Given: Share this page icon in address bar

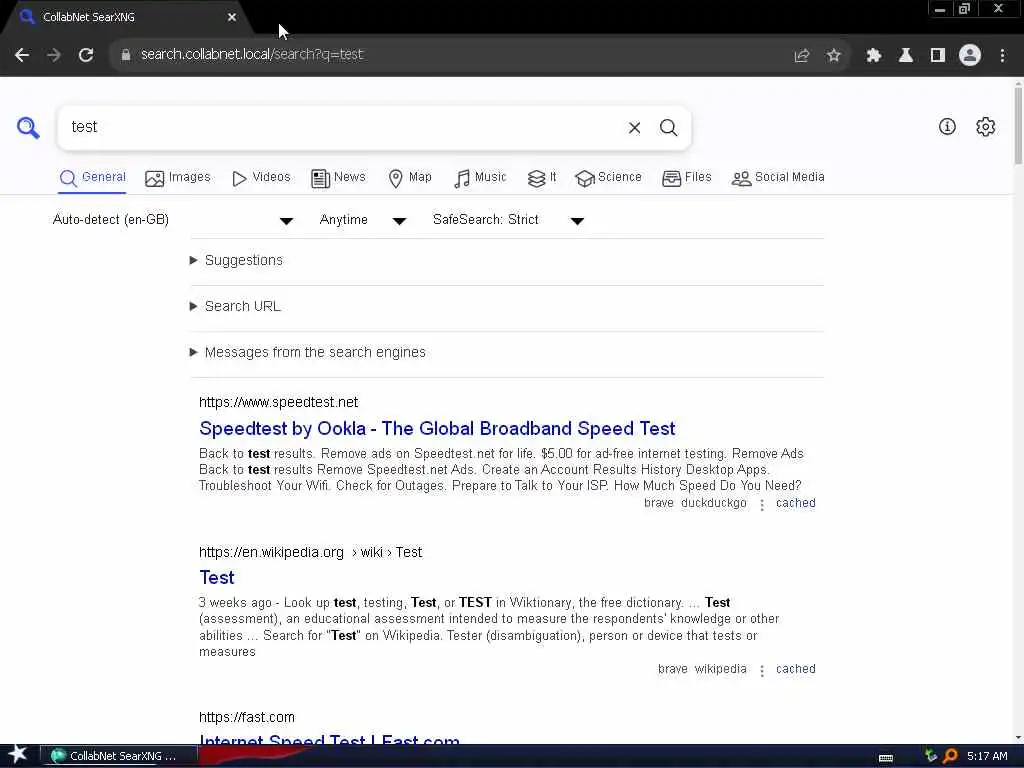Looking at the screenshot, I should [x=802, y=56].
